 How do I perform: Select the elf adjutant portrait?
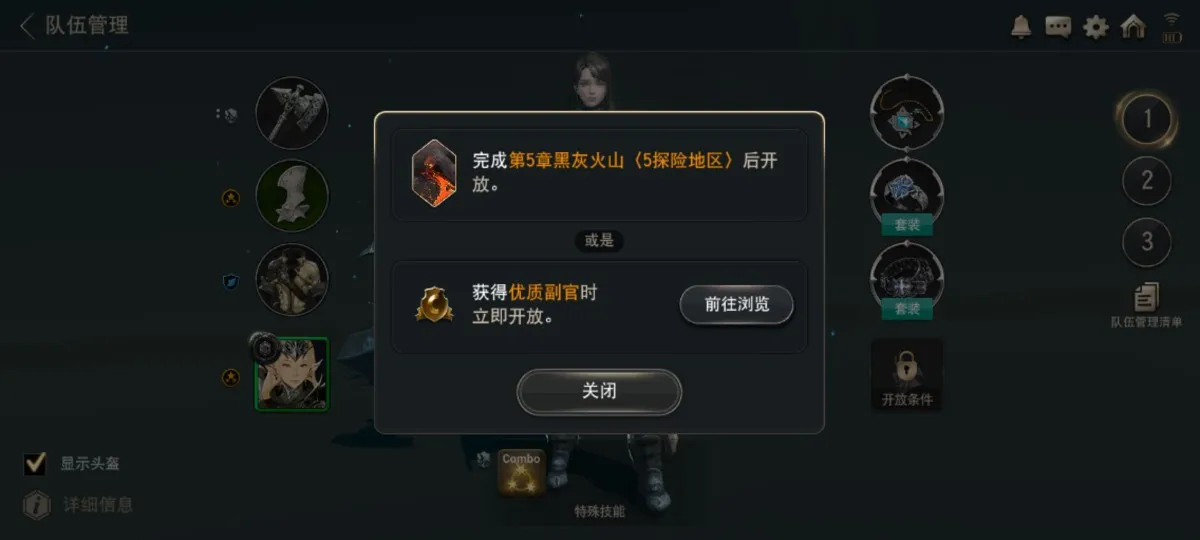click(x=291, y=374)
